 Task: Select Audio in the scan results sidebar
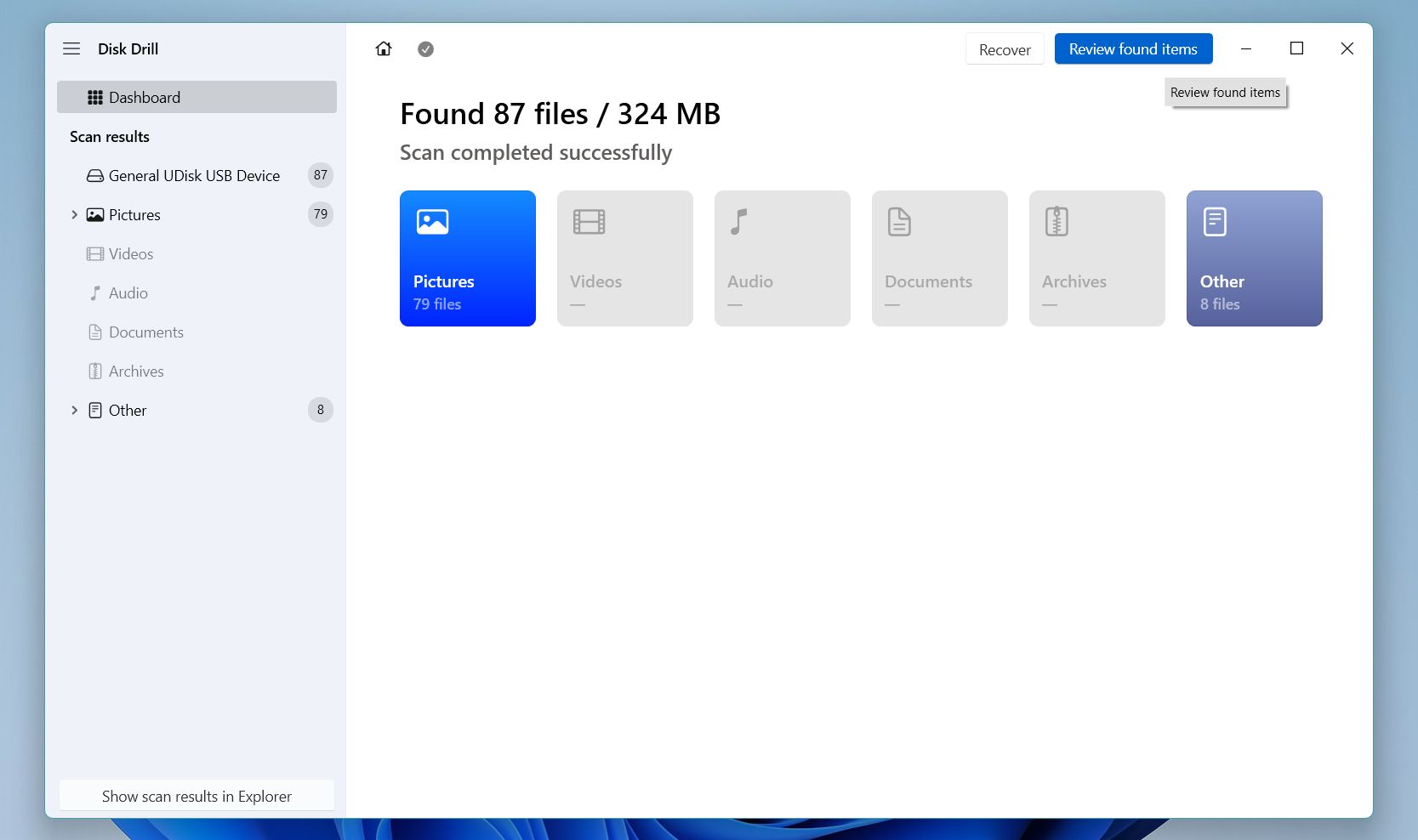pos(128,293)
